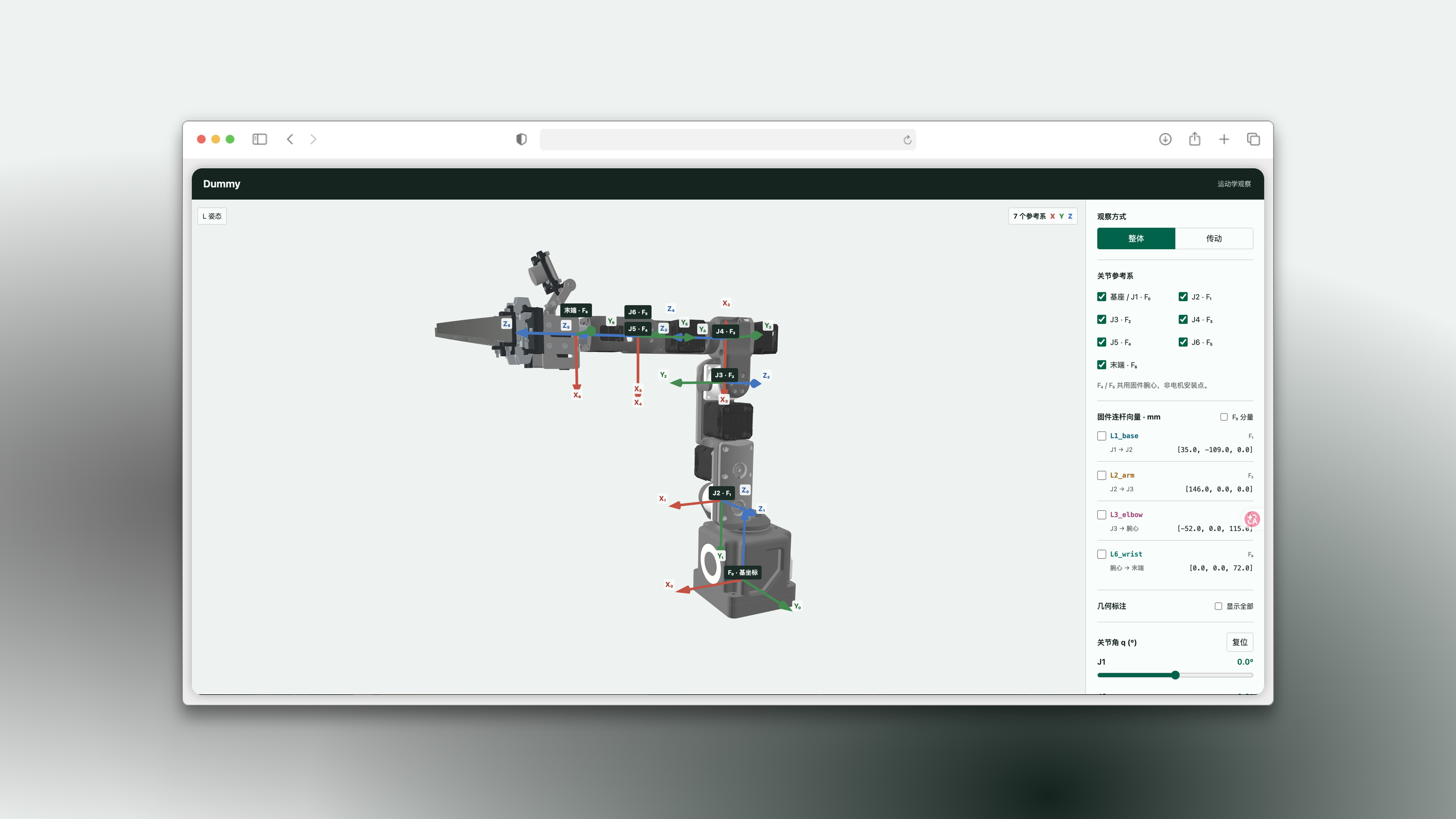This screenshot has width=1456, height=819.
Task: Click the J2 · F₁ label in viewport
Action: [x=721, y=493]
